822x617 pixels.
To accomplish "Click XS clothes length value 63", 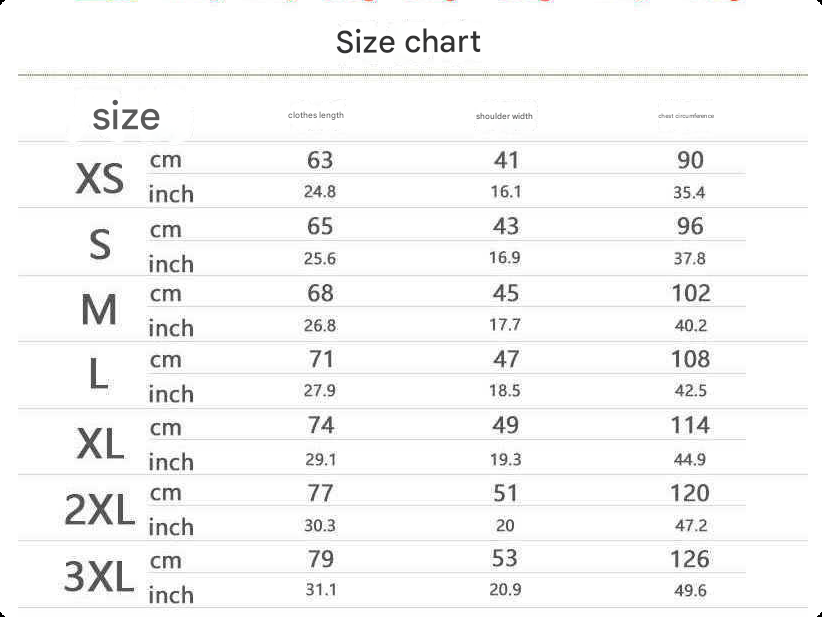I will (320, 160).
